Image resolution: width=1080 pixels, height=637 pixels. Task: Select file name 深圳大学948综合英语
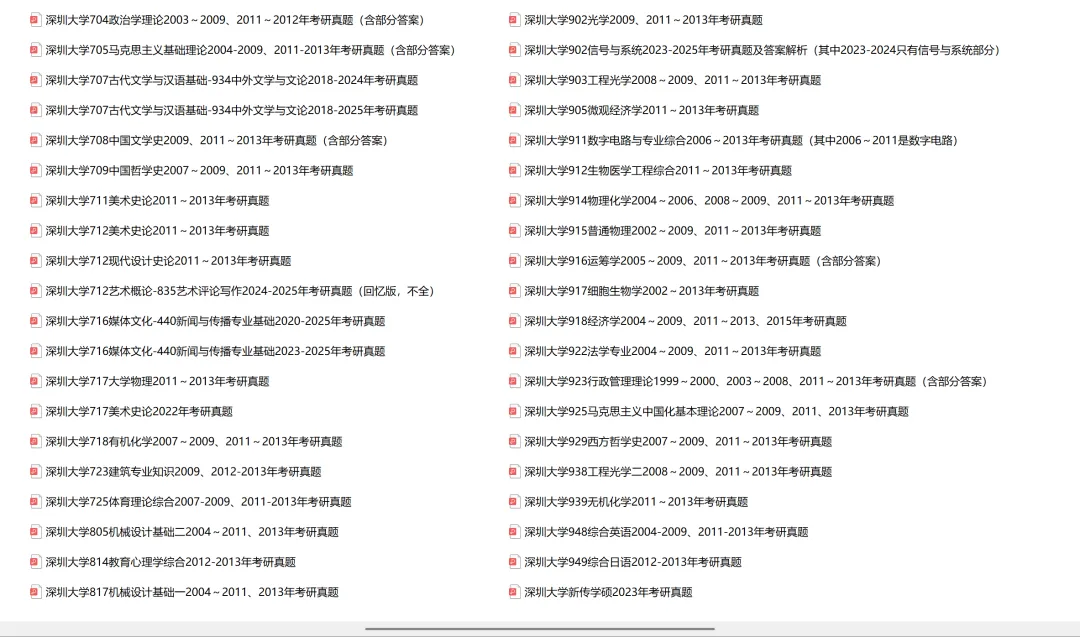point(666,532)
